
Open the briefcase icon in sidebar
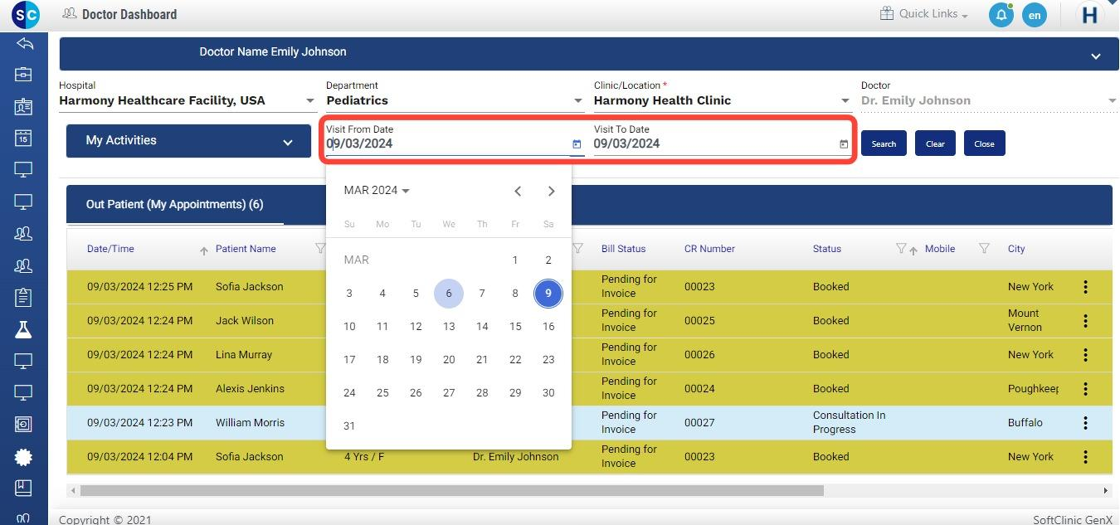(24, 74)
